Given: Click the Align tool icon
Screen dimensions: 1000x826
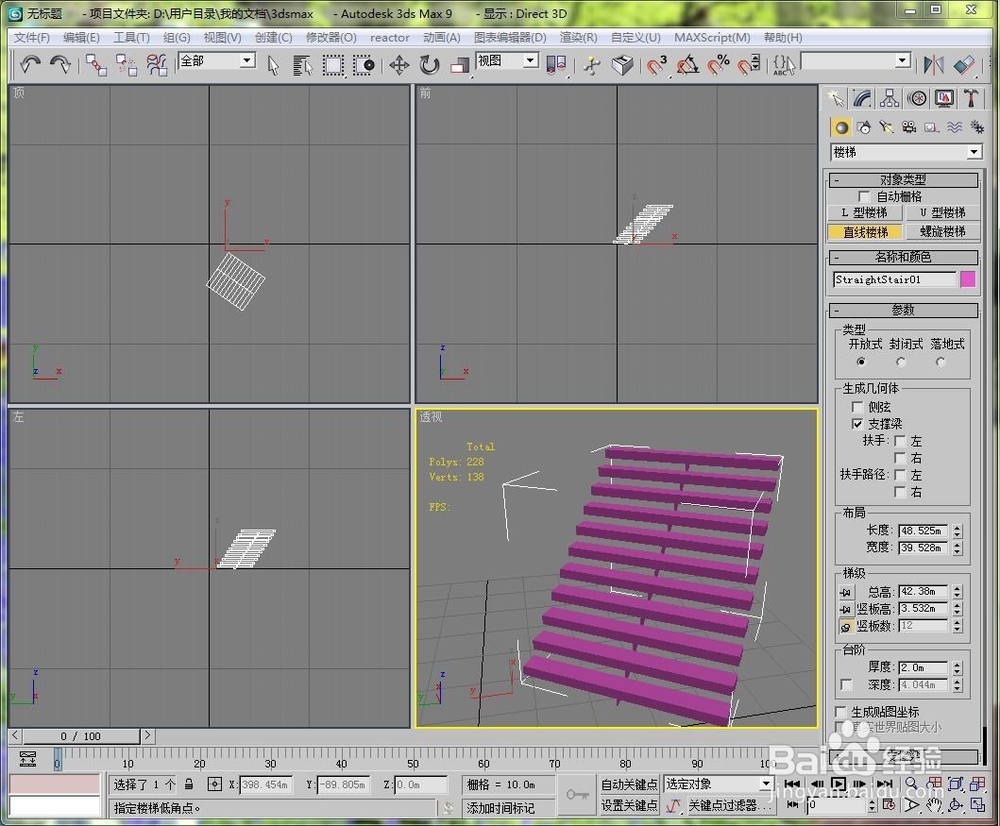Looking at the screenshot, I should click(x=964, y=65).
